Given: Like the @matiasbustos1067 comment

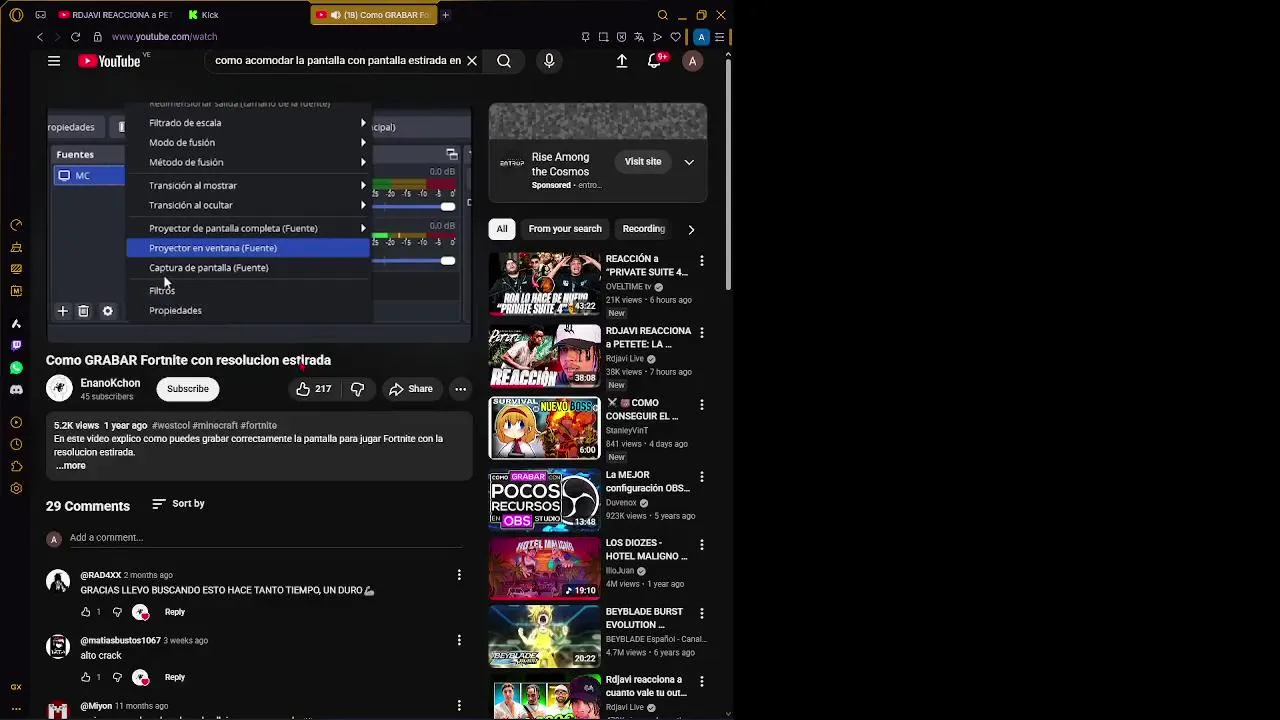Looking at the screenshot, I should pos(85,677).
